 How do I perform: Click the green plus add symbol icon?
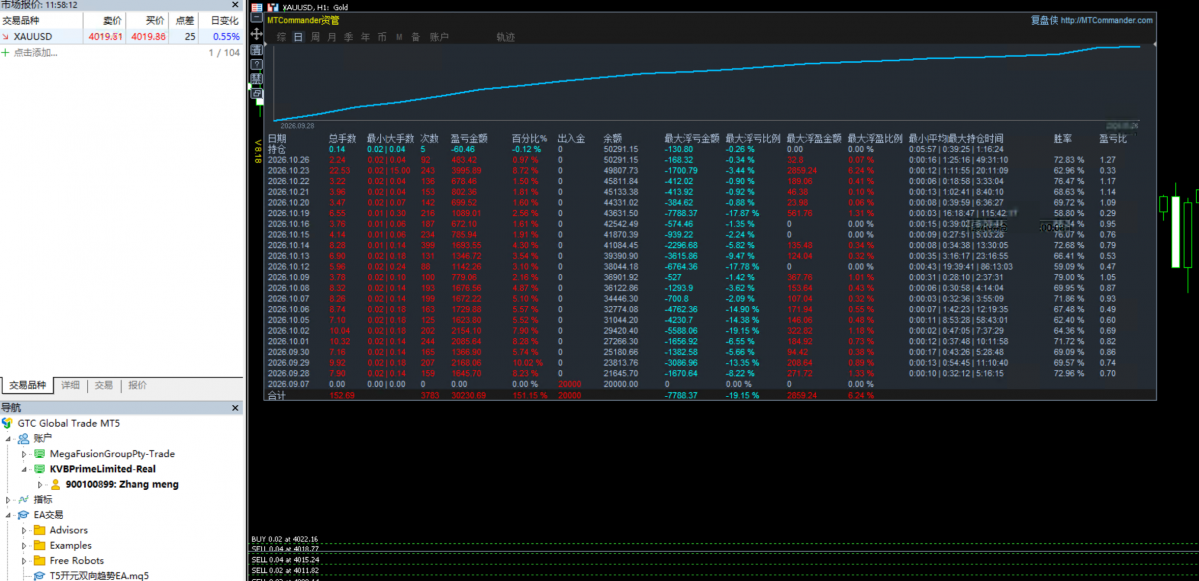point(5,53)
